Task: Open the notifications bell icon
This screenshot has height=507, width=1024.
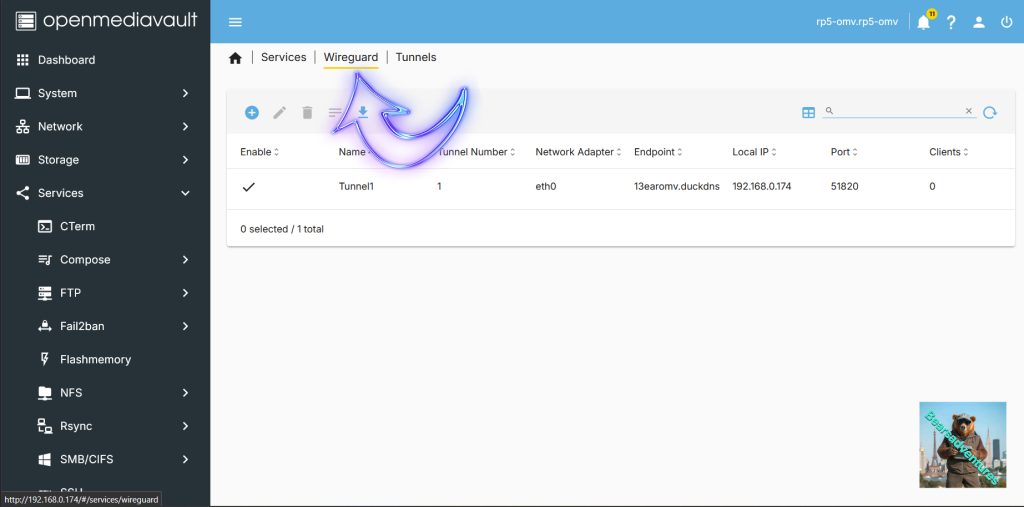Action: [x=923, y=22]
